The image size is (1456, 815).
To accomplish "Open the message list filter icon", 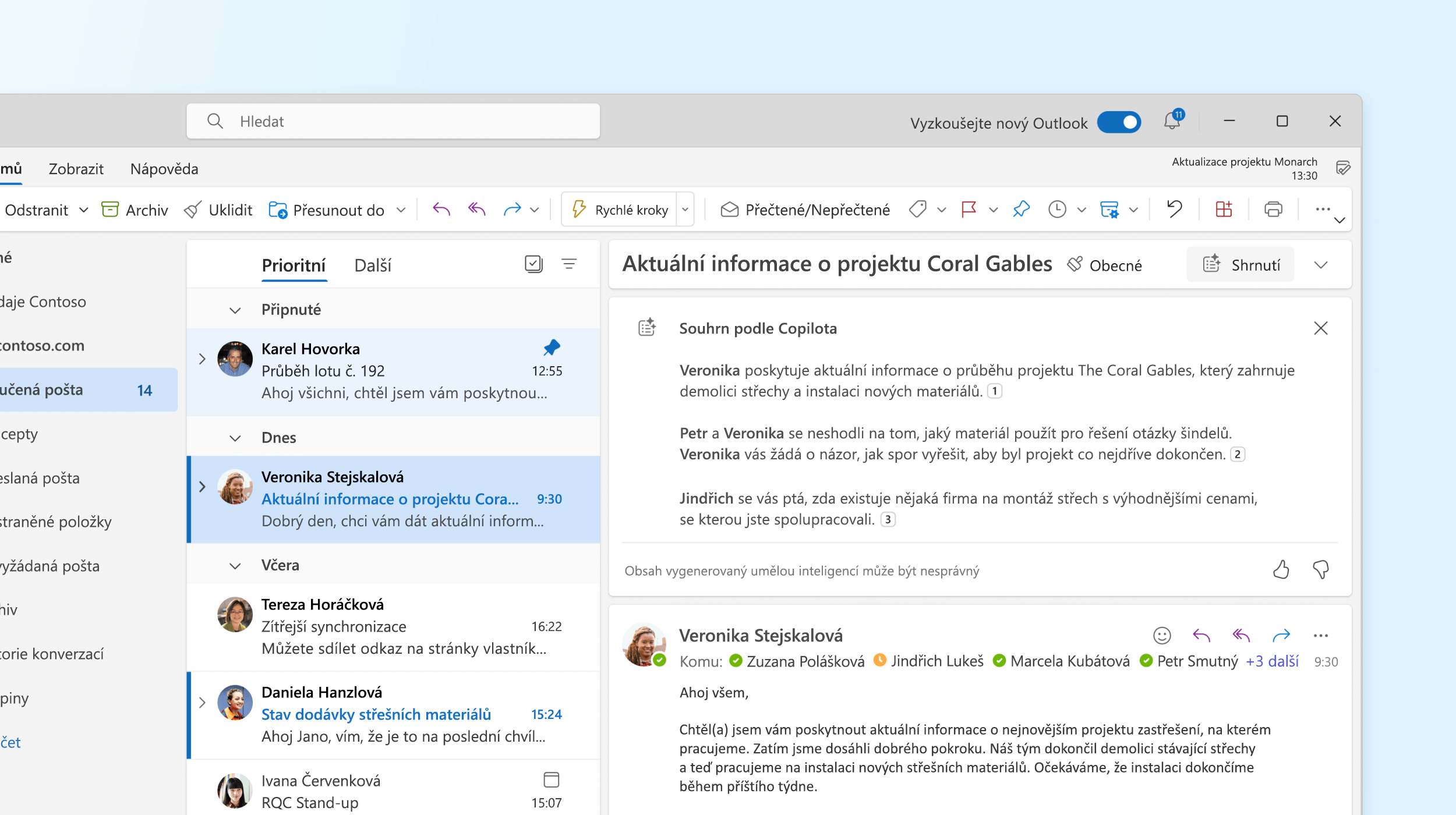I will (569, 264).
